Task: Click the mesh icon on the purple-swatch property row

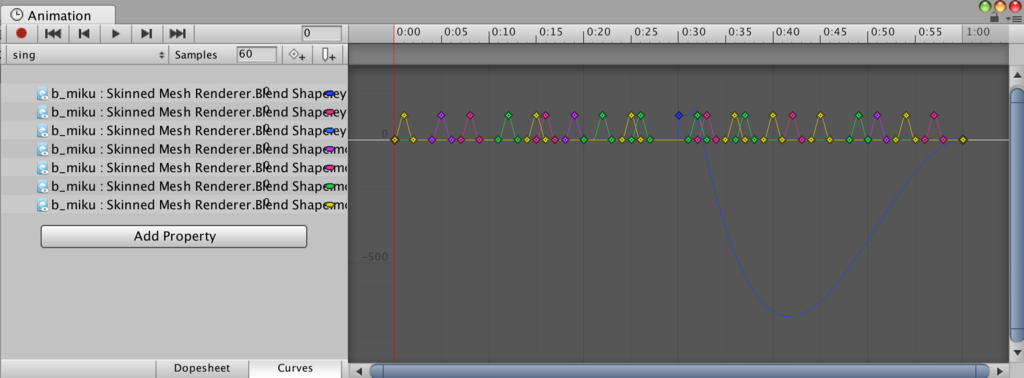Action: (43, 150)
